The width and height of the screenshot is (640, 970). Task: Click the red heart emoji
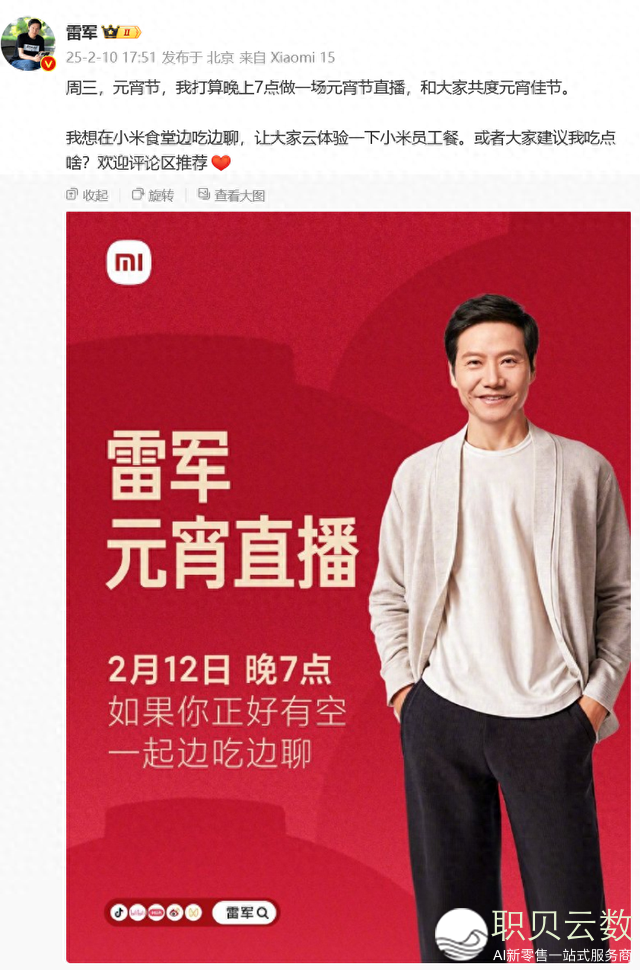[x=221, y=163]
